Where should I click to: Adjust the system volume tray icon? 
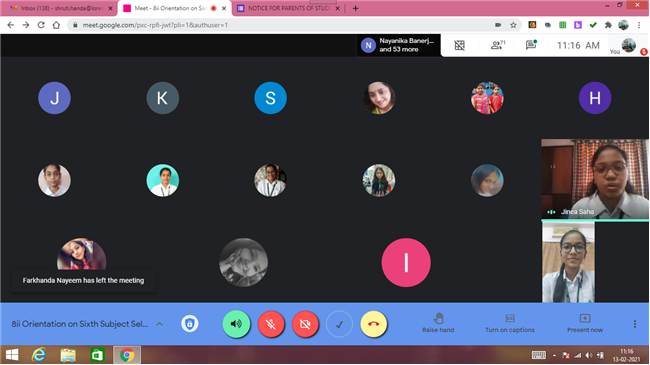pyautogui.click(x=589, y=355)
